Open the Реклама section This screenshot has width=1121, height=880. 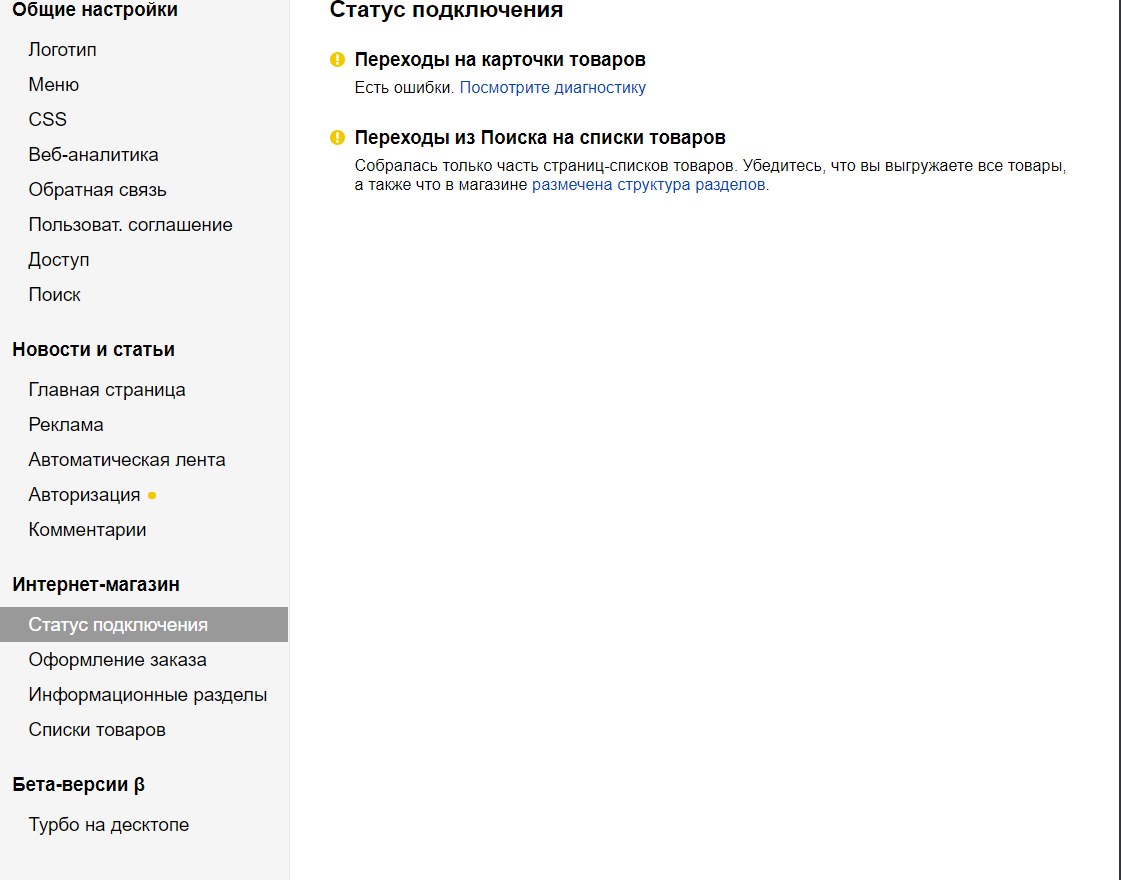tap(66, 425)
